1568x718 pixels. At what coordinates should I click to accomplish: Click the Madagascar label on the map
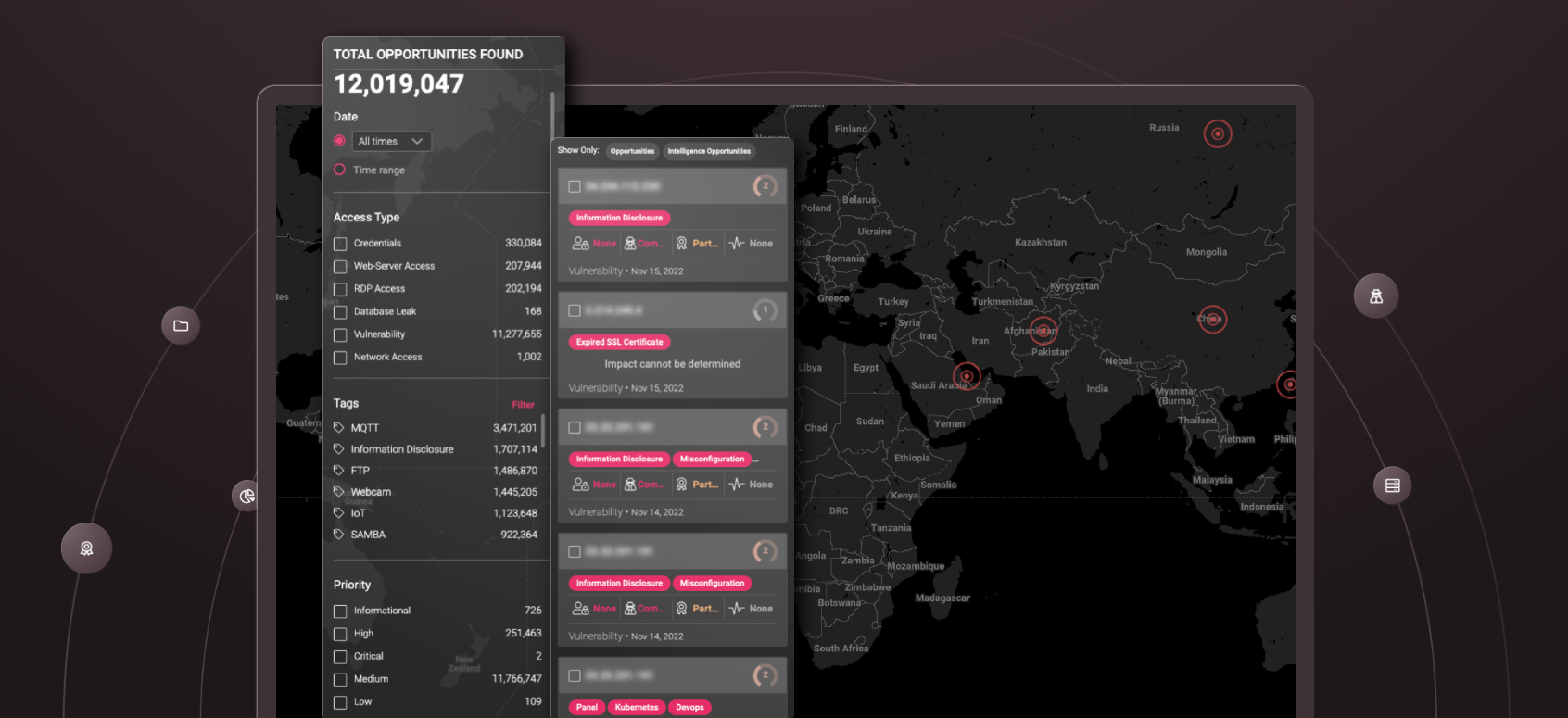(942, 598)
